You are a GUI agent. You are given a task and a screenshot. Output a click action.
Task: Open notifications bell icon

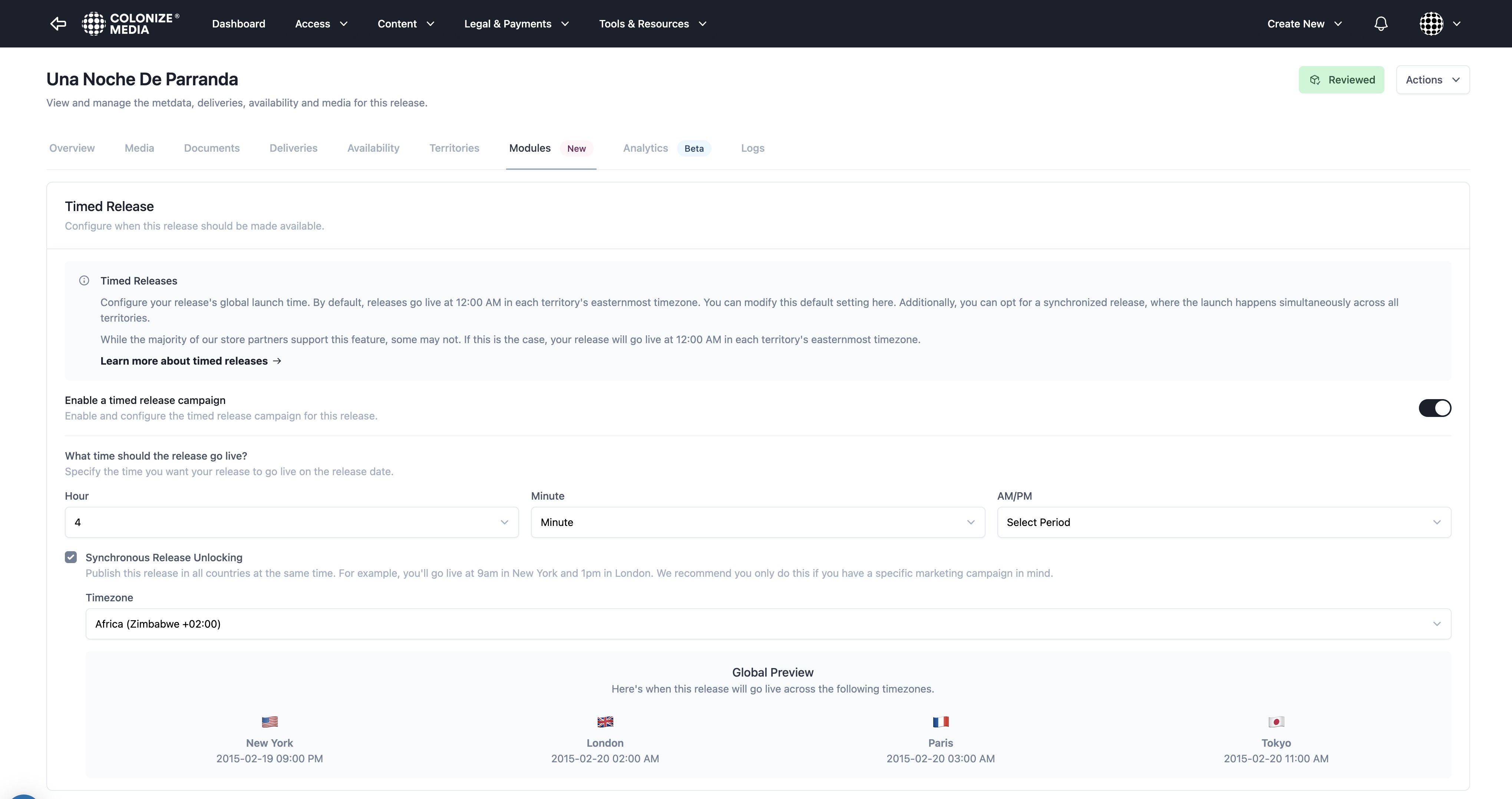coord(1380,23)
